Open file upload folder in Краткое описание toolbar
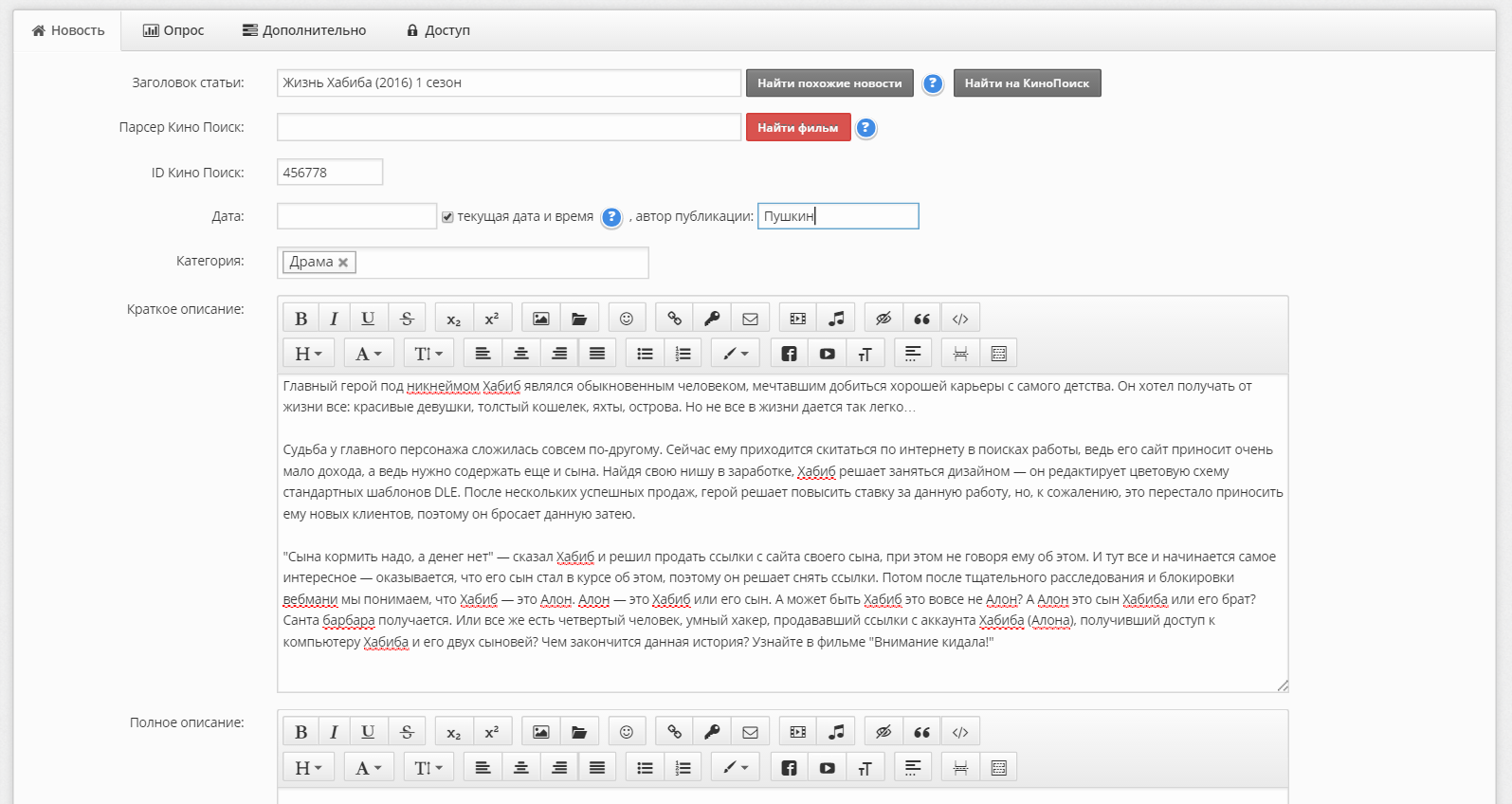Screen dimensions: 1512x804 579,319
